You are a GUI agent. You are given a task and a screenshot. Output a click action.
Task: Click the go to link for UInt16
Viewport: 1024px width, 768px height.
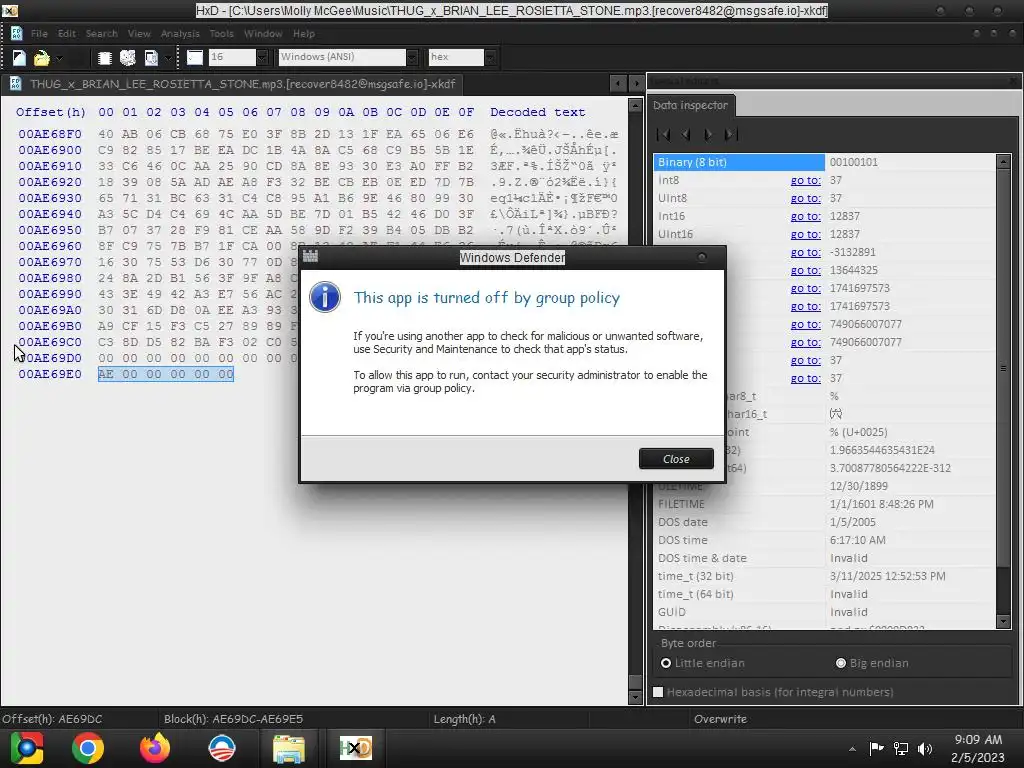click(805, 234)
